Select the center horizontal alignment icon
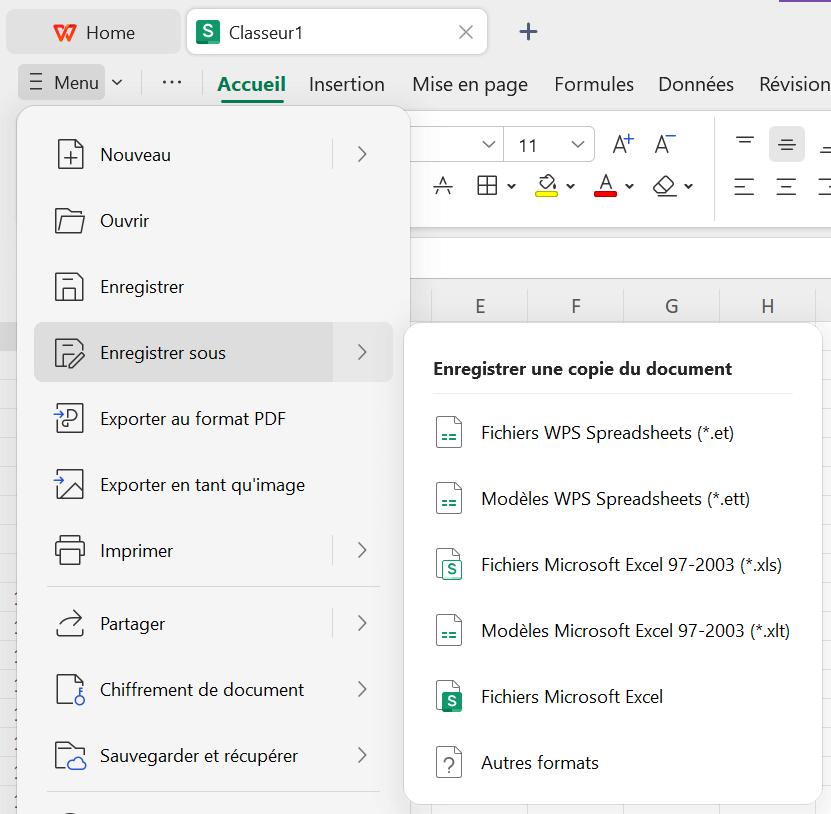This screenshot has height=814, width=831. [787, 186]
